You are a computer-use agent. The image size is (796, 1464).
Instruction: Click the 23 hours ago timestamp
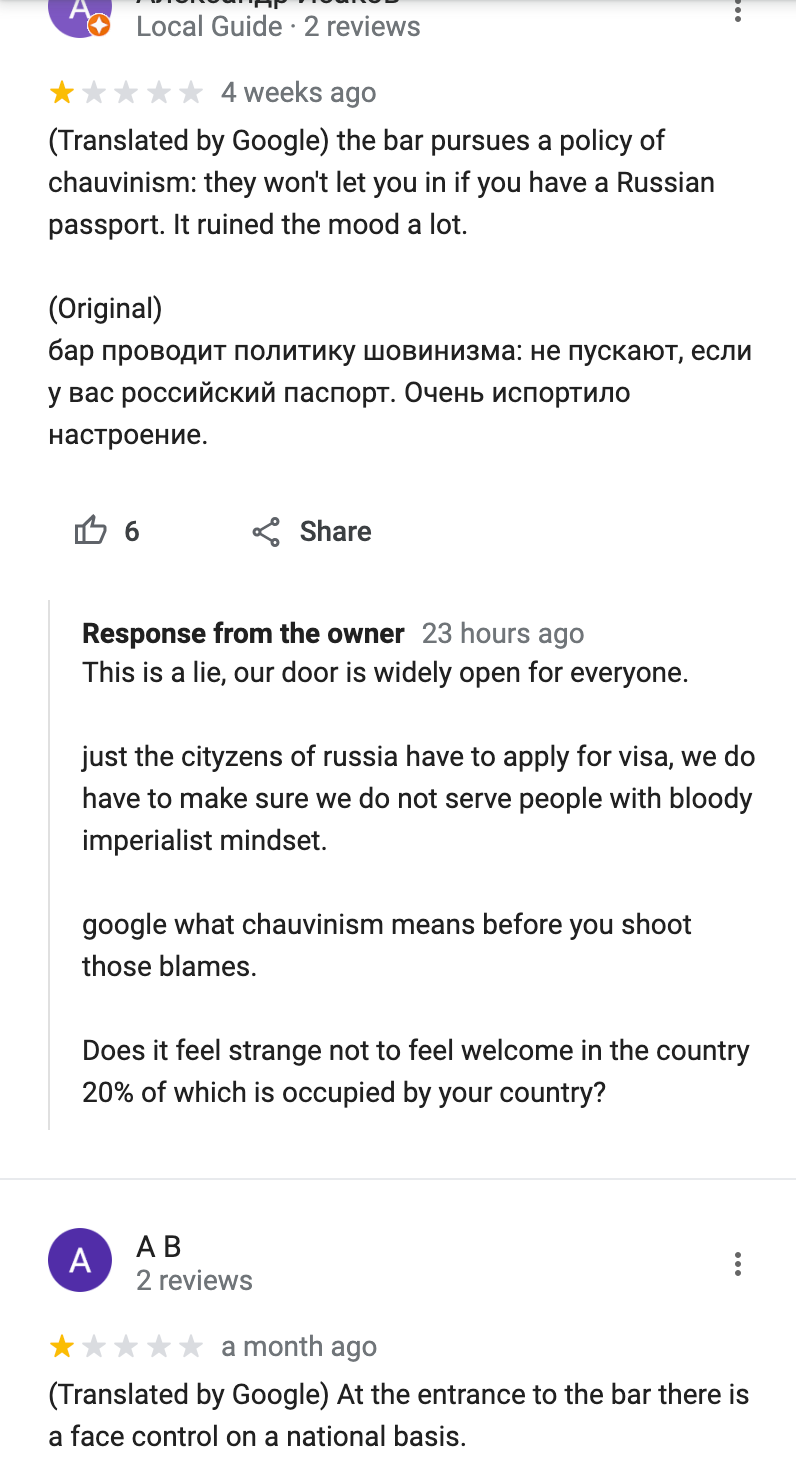(503, 634)
